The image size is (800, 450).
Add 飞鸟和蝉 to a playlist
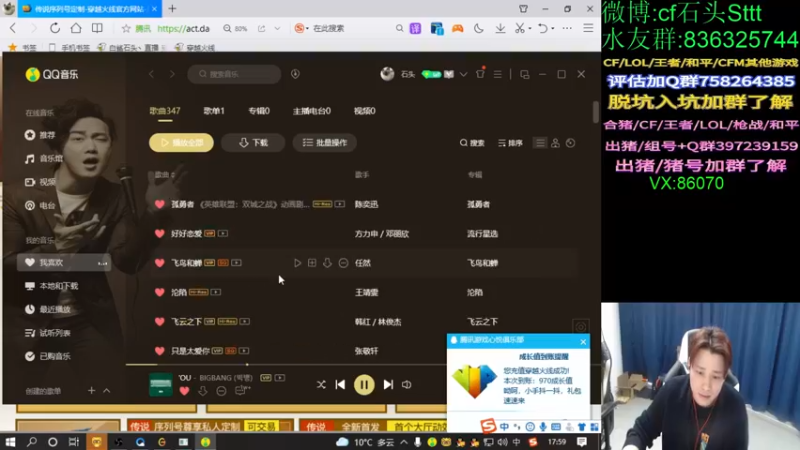point(312,263)
